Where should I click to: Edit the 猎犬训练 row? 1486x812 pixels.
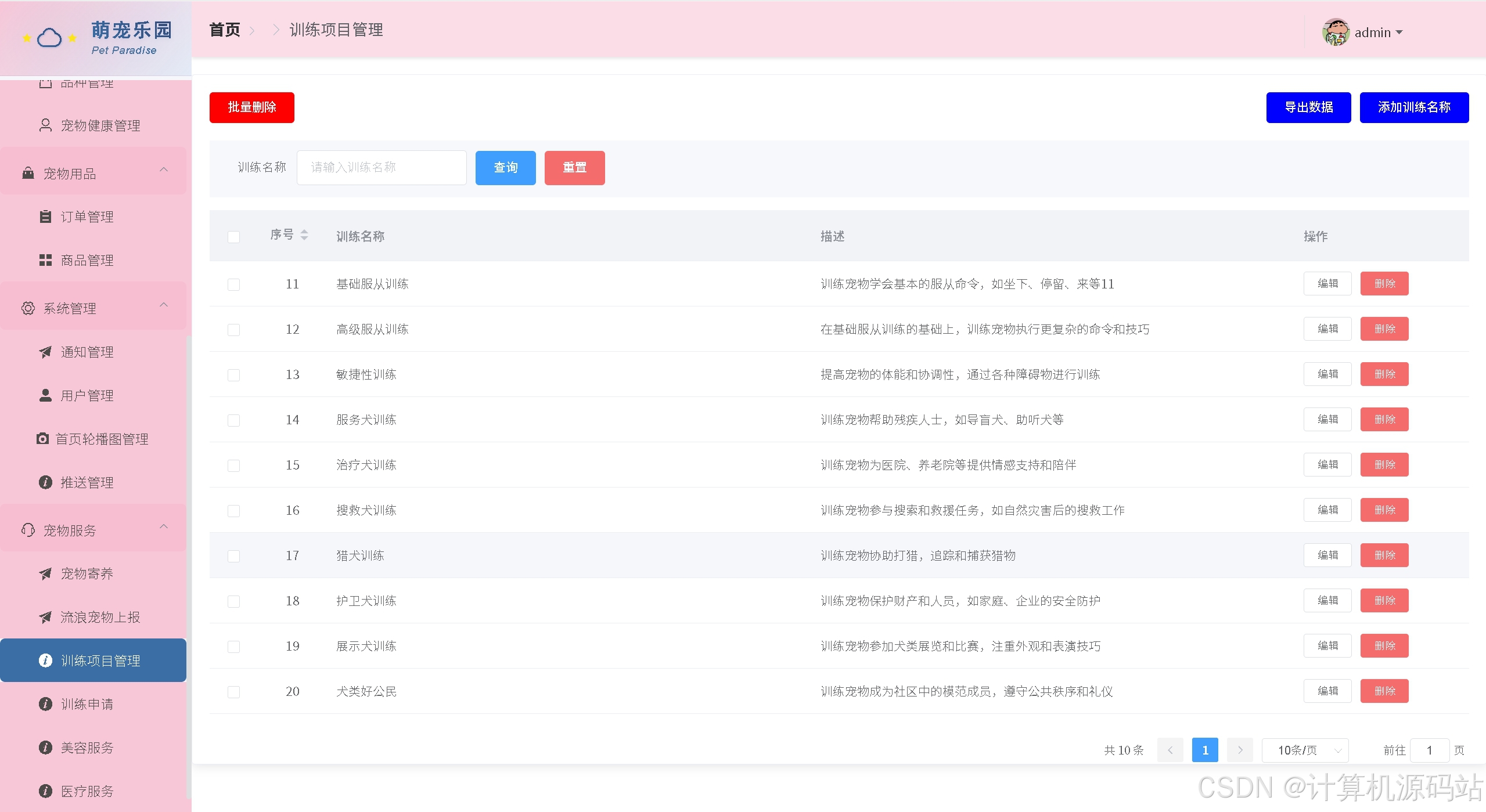point(1327,555)
